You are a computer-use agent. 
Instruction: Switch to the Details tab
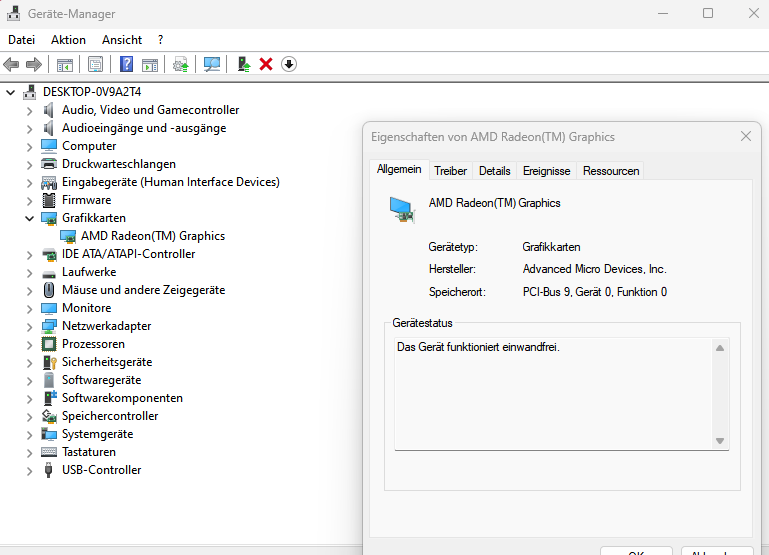[x=494, y=171]
